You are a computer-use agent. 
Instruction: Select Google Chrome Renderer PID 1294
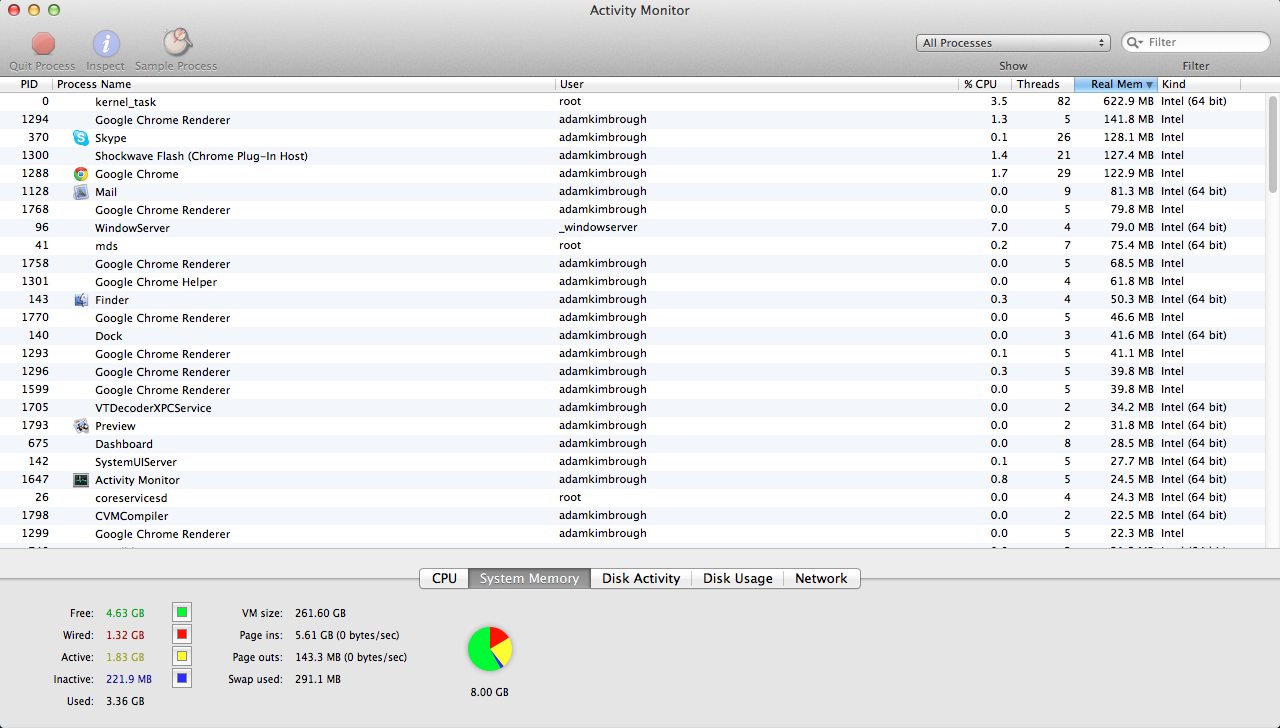pyautogui.click(x=633, y=120)
